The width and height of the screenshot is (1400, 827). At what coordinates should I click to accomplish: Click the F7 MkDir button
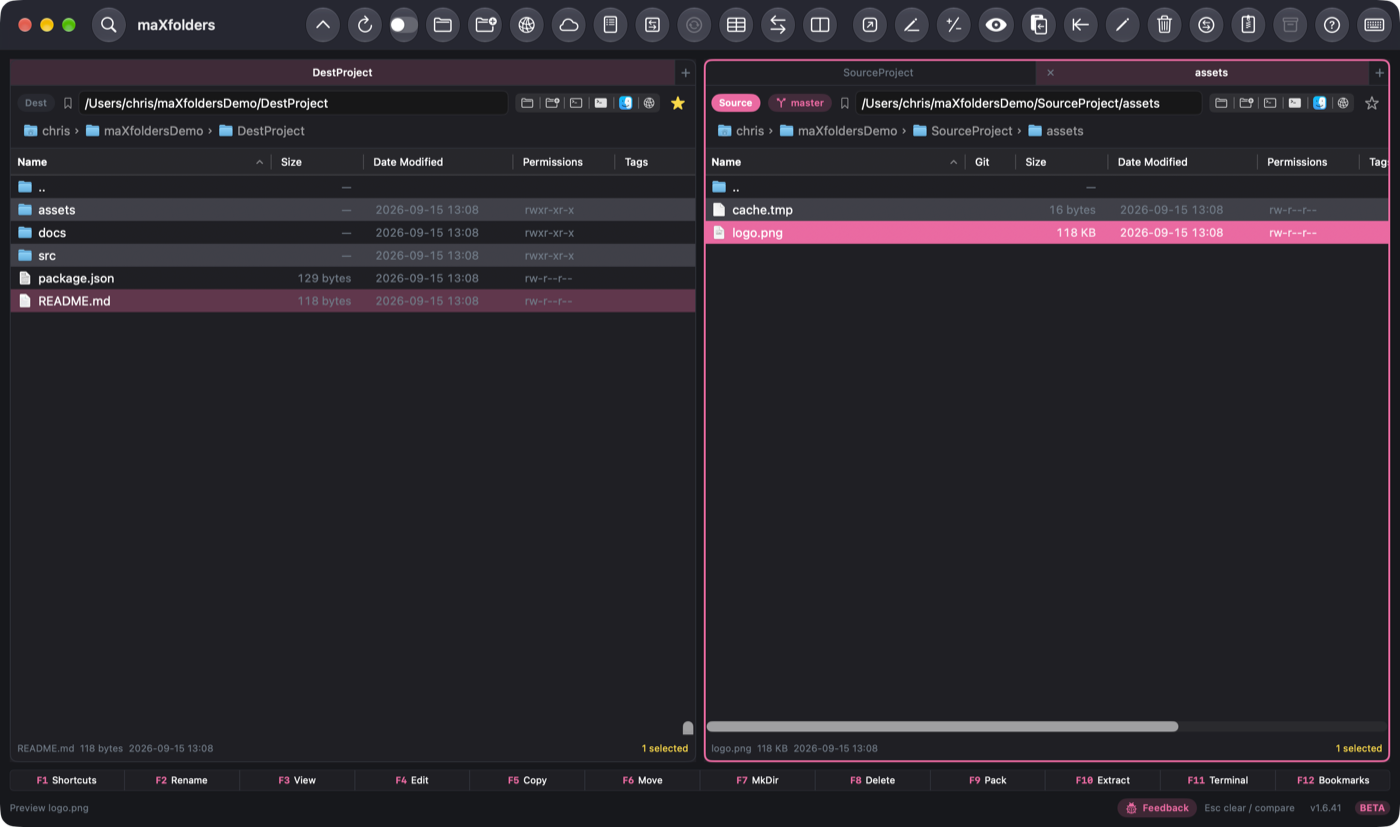757,780
